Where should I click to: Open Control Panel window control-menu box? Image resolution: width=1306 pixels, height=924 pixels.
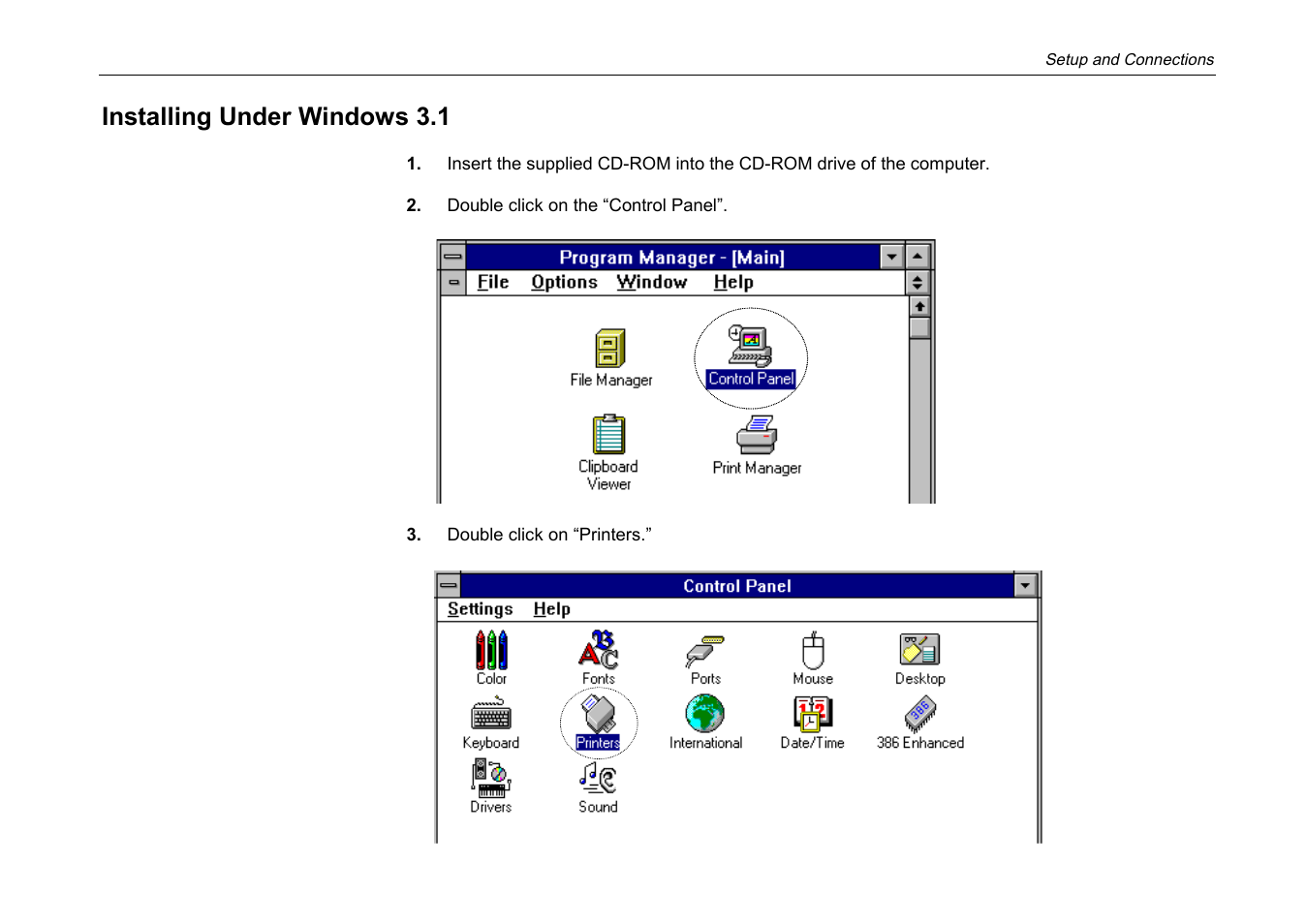(448, 585)
